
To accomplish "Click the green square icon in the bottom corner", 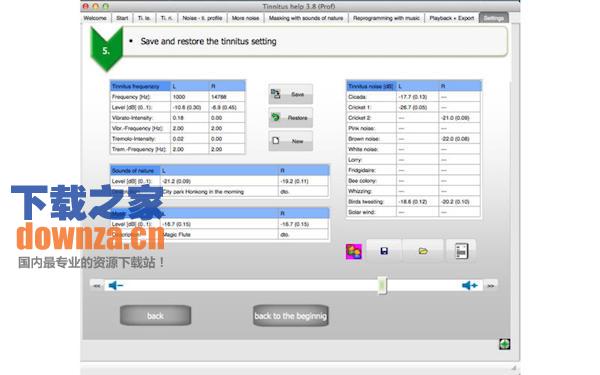I will [504, 344].
